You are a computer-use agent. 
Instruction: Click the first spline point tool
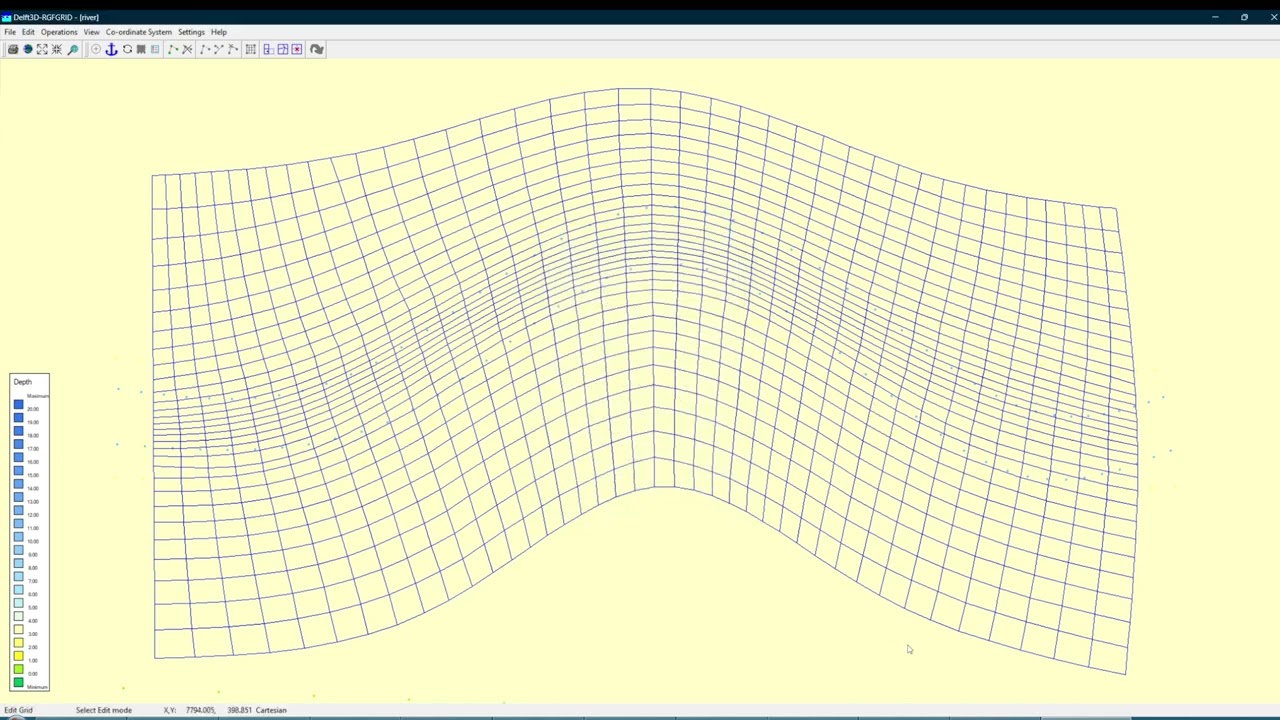pos(205,49)
